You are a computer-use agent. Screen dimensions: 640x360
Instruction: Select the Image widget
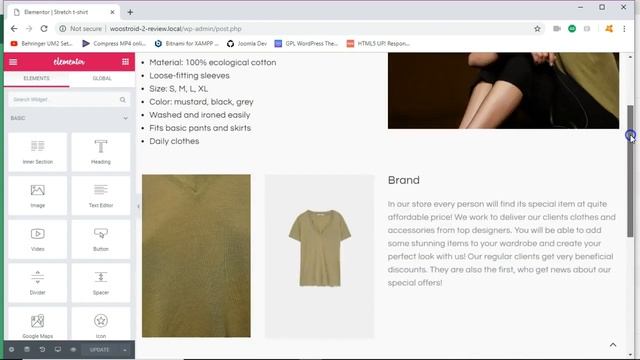coord(38,196)
